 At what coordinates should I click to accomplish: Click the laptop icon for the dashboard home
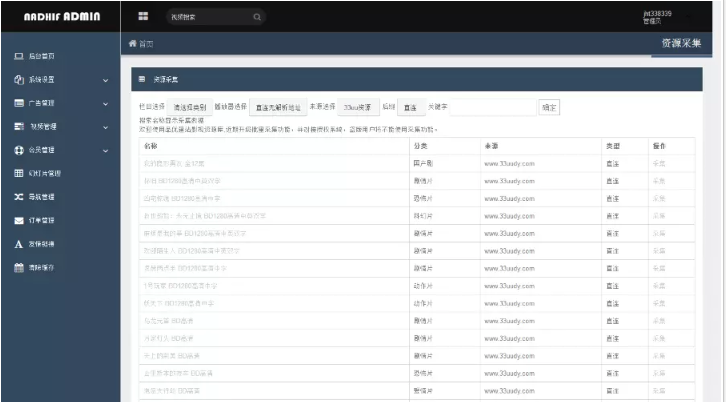pos(19,56)
